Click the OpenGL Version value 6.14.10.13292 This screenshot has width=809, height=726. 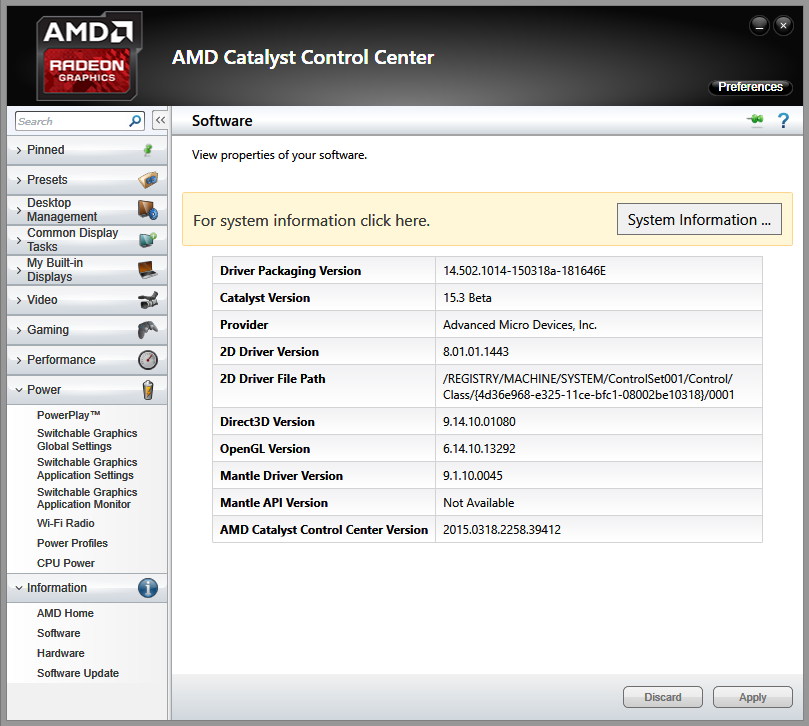pyautogui.click(x=479, y=449)
